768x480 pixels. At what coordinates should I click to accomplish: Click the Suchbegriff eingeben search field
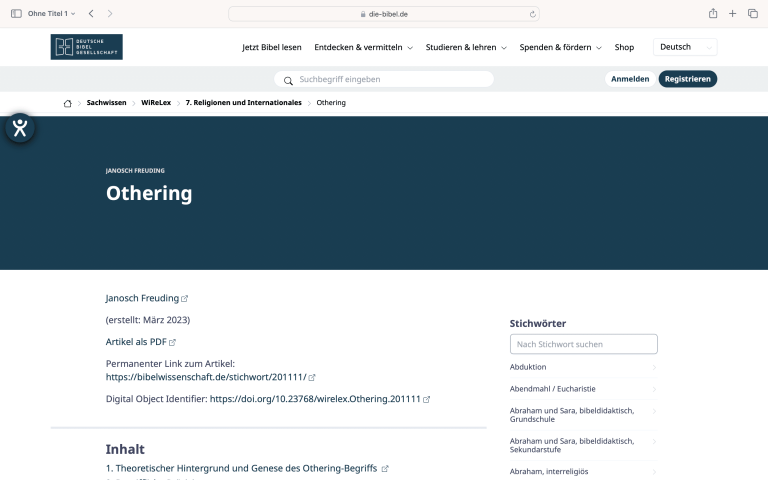(x=390, y=79)
